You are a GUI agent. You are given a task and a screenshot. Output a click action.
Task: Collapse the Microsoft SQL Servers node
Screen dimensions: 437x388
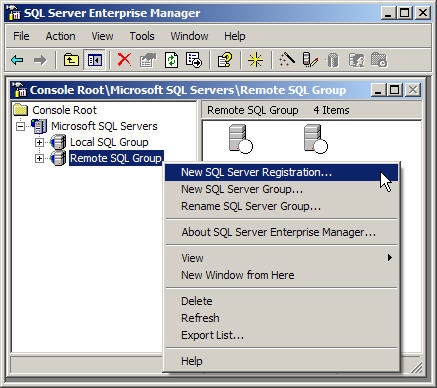click(x=21, y=126)
